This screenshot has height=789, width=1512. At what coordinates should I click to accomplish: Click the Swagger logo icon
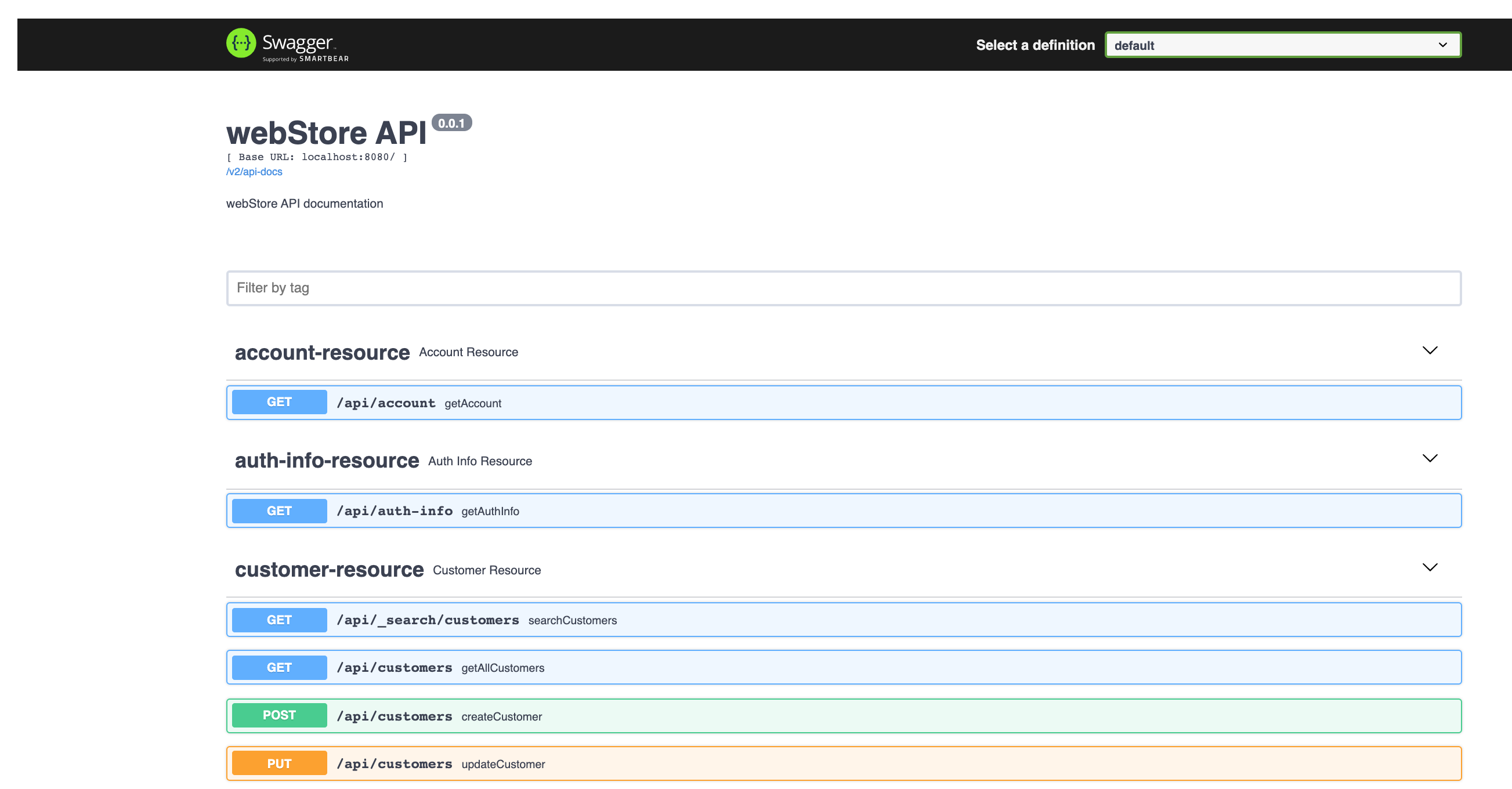pyautogui.click(x=241, y=44)
